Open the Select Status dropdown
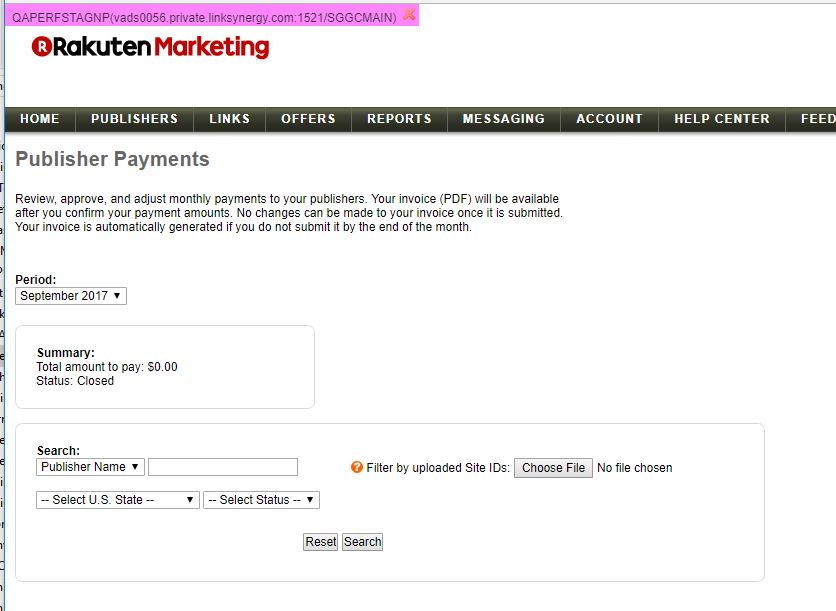836x611 pixels. point(261,500)
